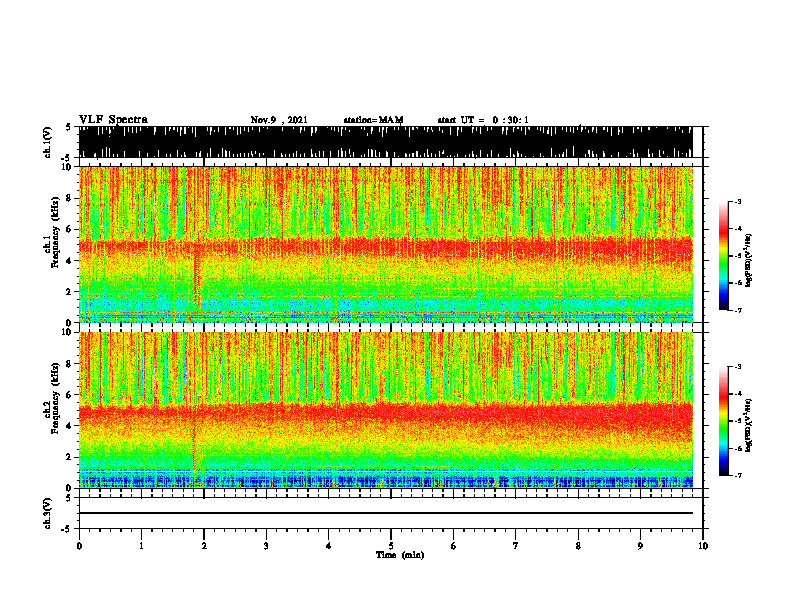792x612 pixels.
Task: Click time axis tick label "6"
Action: (x=454, y=546)
